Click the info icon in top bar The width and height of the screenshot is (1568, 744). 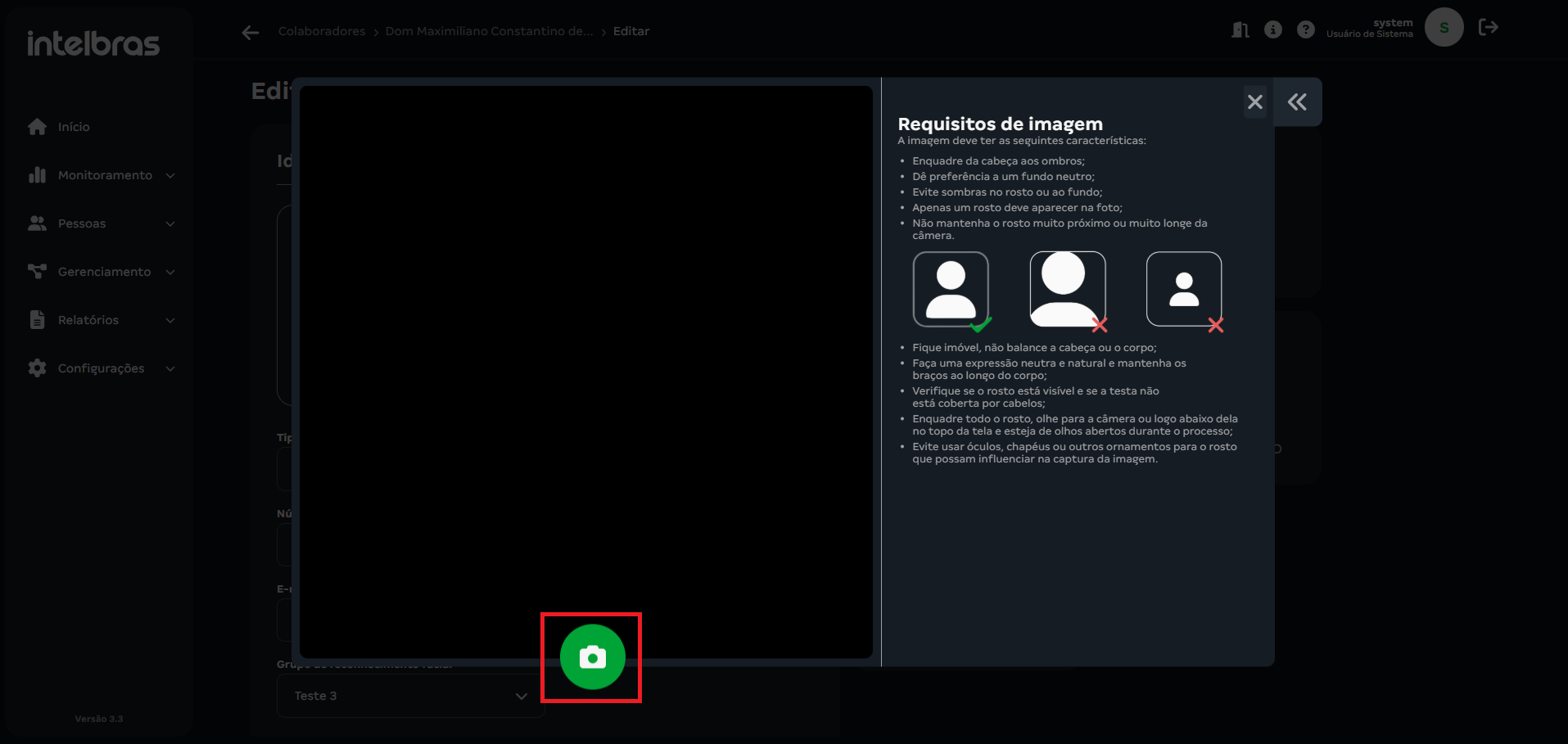[x=1272, y=30]
